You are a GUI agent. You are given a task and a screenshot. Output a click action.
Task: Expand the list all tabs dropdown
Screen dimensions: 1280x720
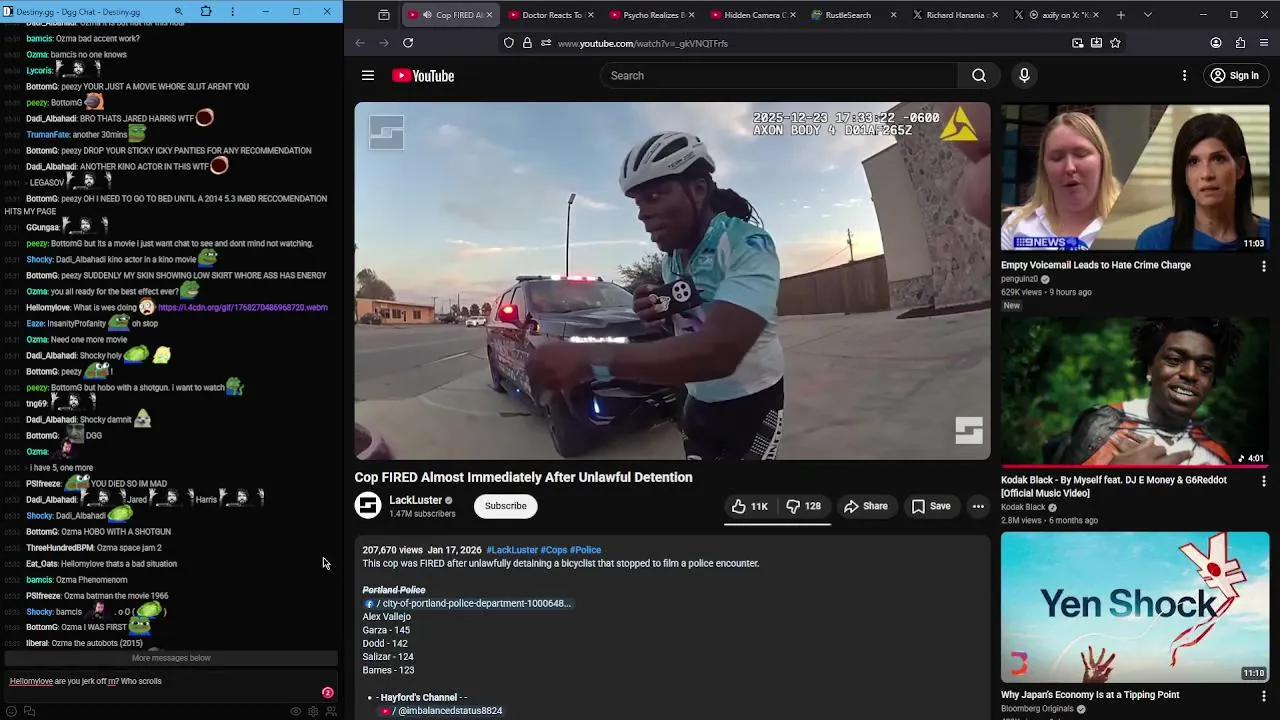(x=1147, y=15)
